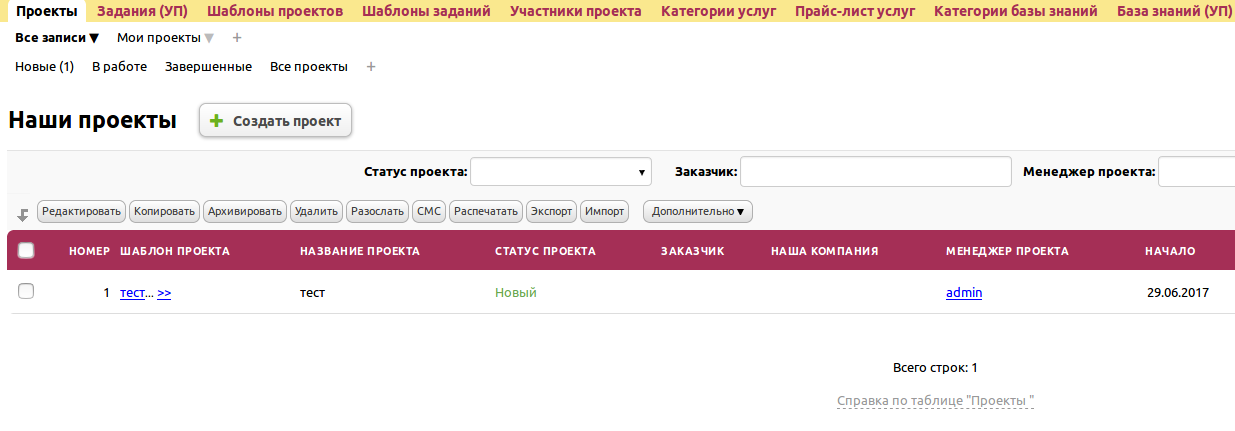Click the Архивировать button

point(245,212)
